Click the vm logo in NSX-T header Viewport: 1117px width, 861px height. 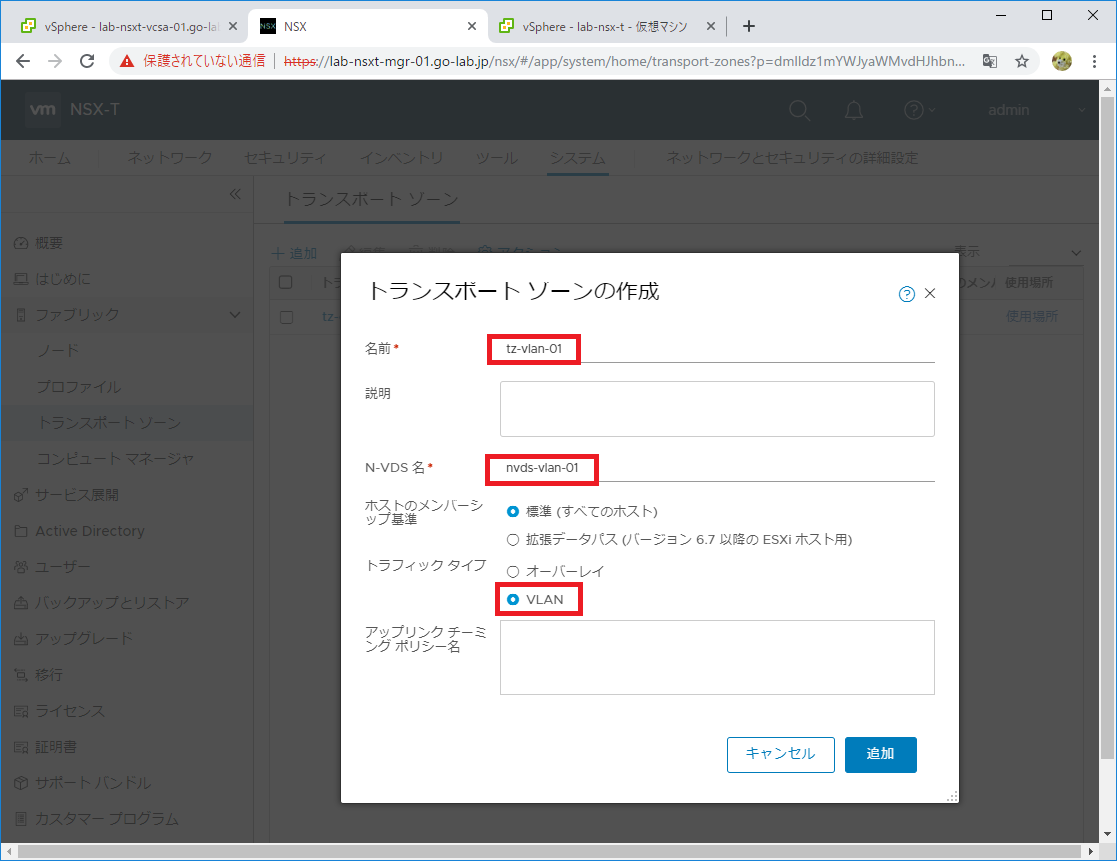pos(43,110)
